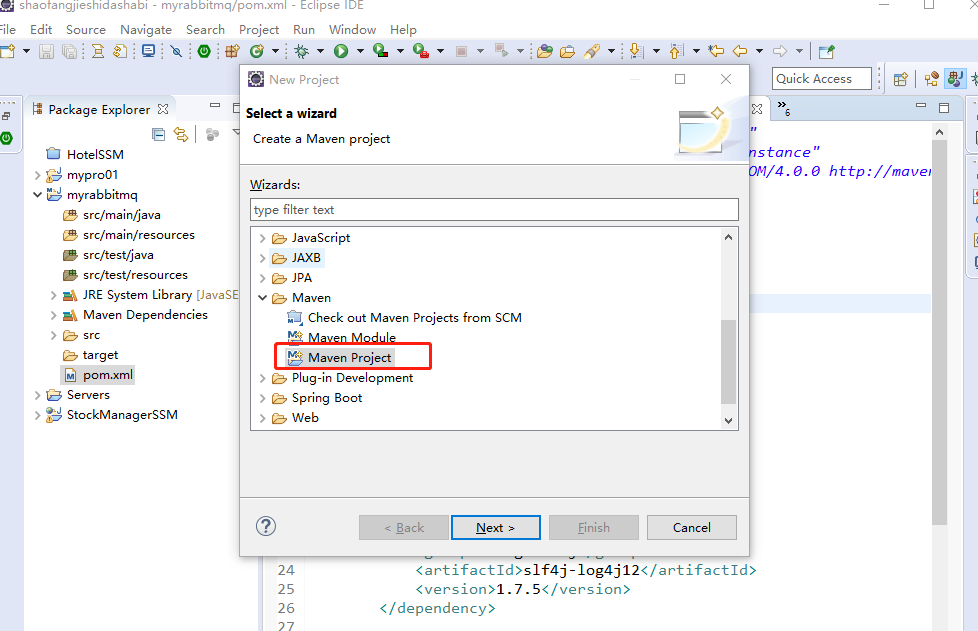978x631 pixels.
Task: Click wizard list scroll up arrow
Action: [728, 237]
